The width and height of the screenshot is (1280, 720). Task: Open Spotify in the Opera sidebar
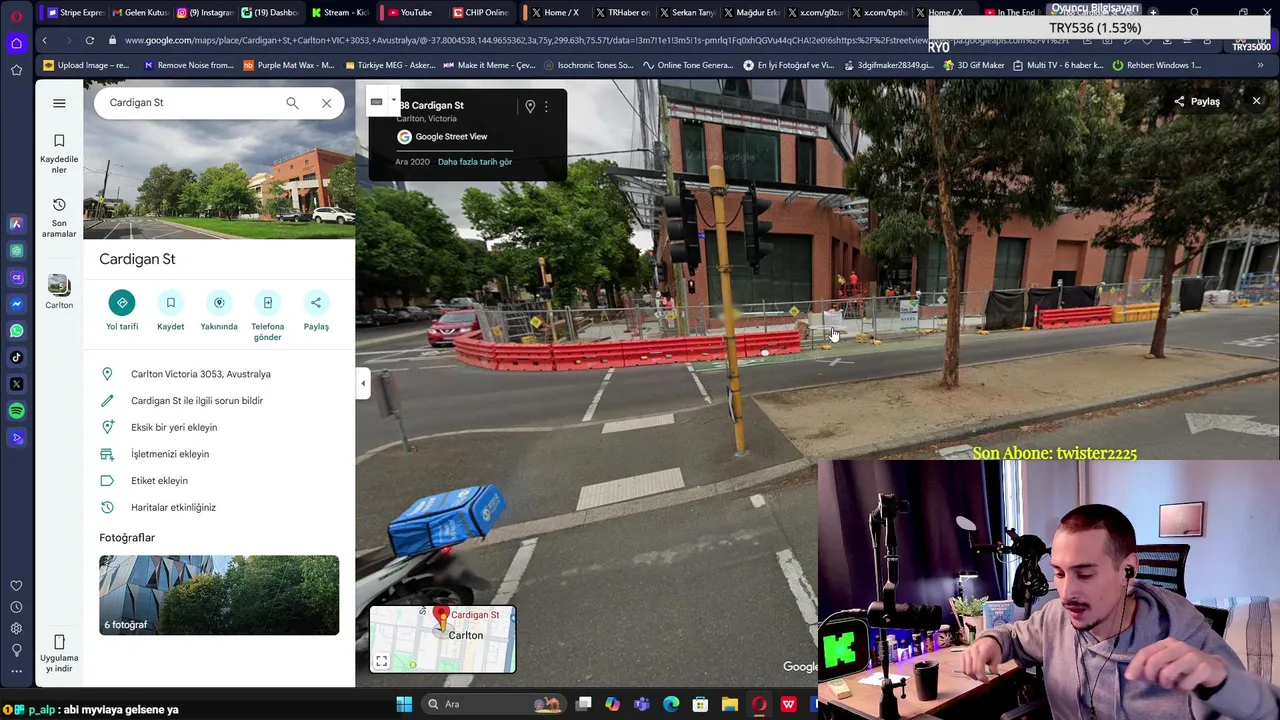(x=16, y=411)
